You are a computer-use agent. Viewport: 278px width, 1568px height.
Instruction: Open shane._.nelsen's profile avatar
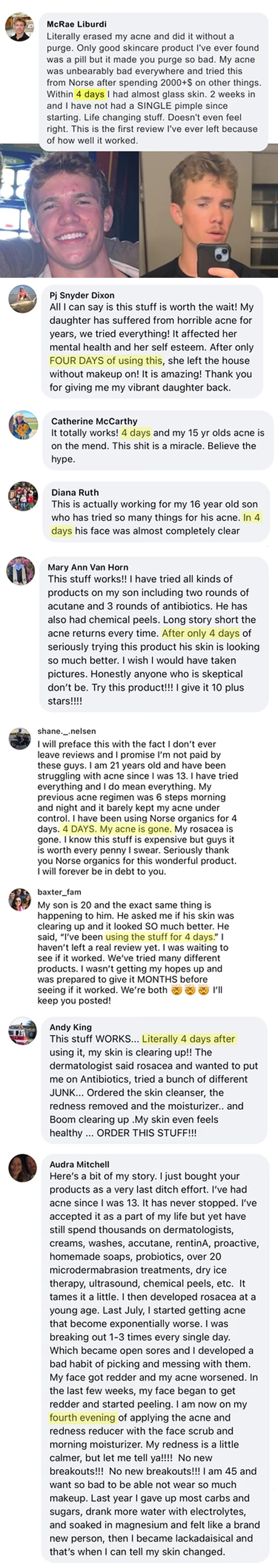(20, 738)
